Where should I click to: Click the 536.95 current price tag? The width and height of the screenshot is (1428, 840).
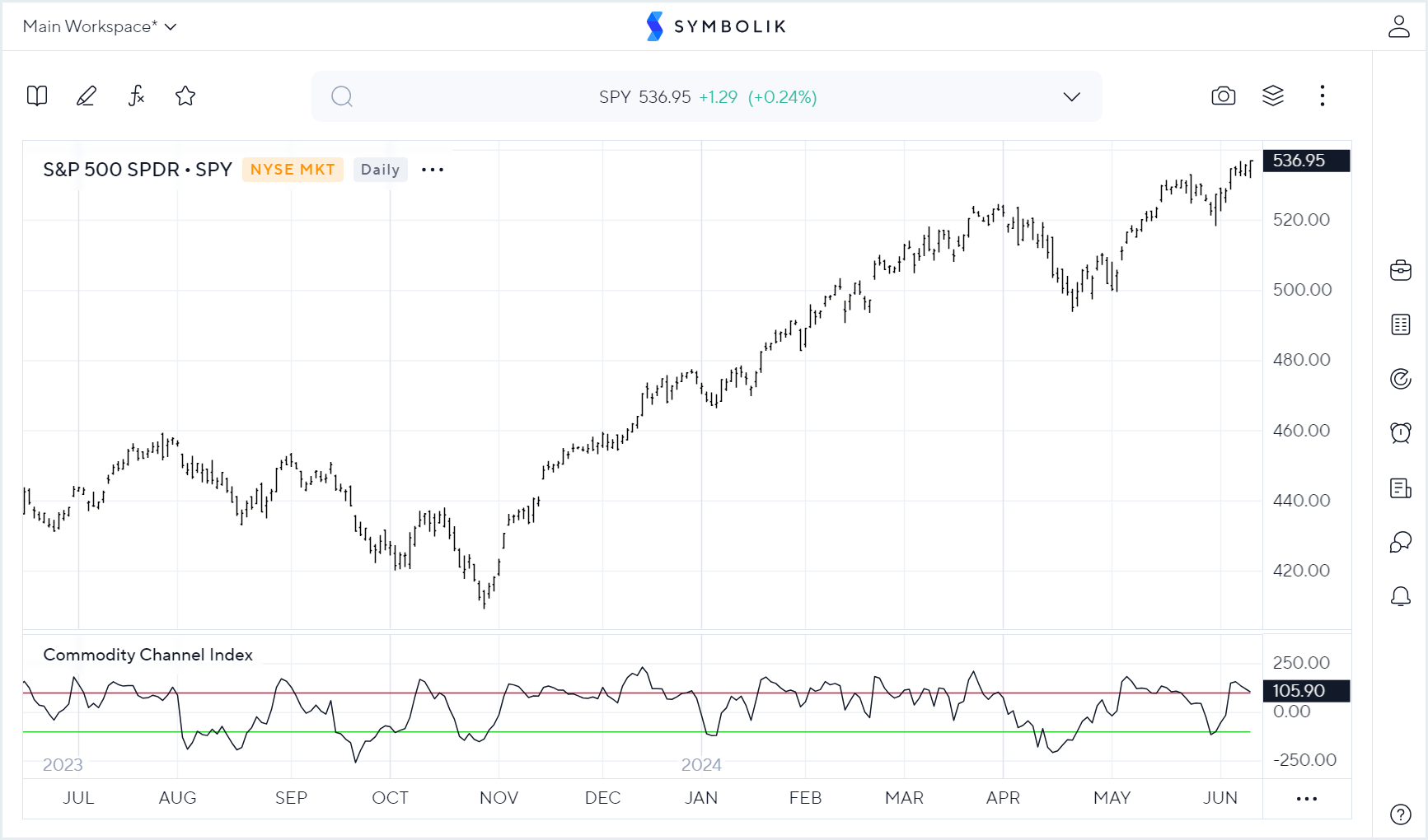(x=1307, y=161)
